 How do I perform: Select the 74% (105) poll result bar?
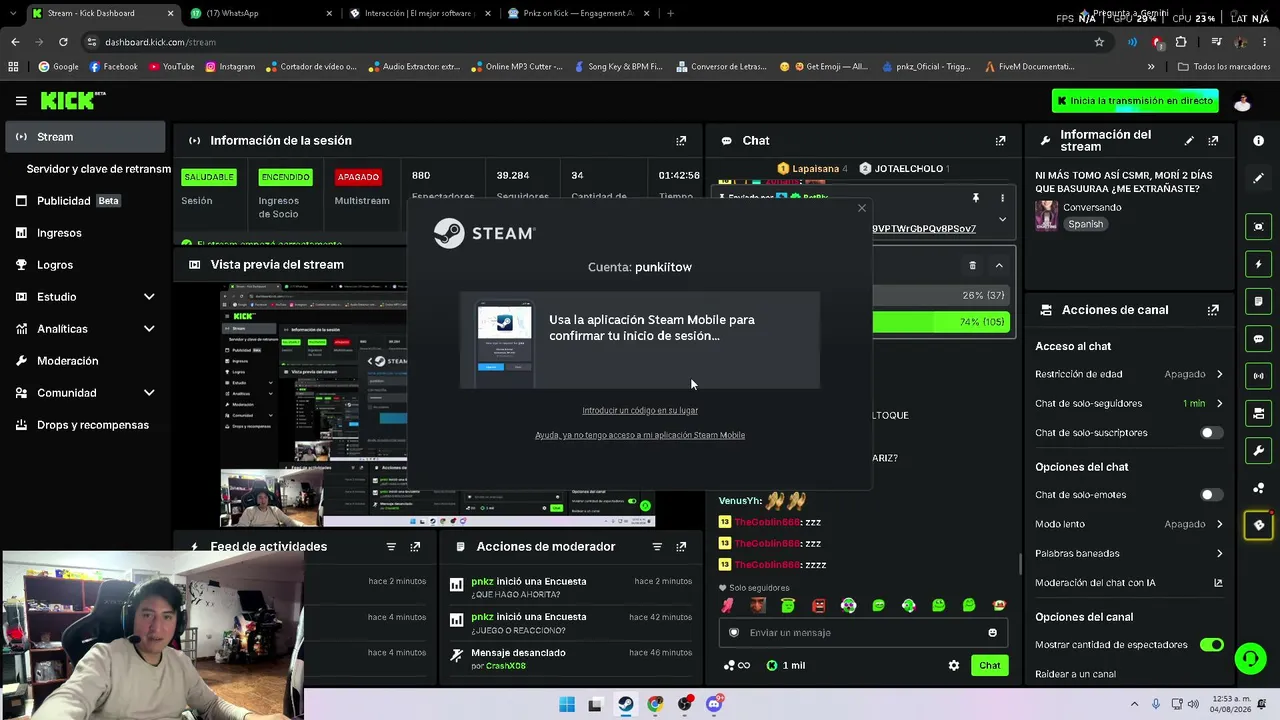point(941,322)
